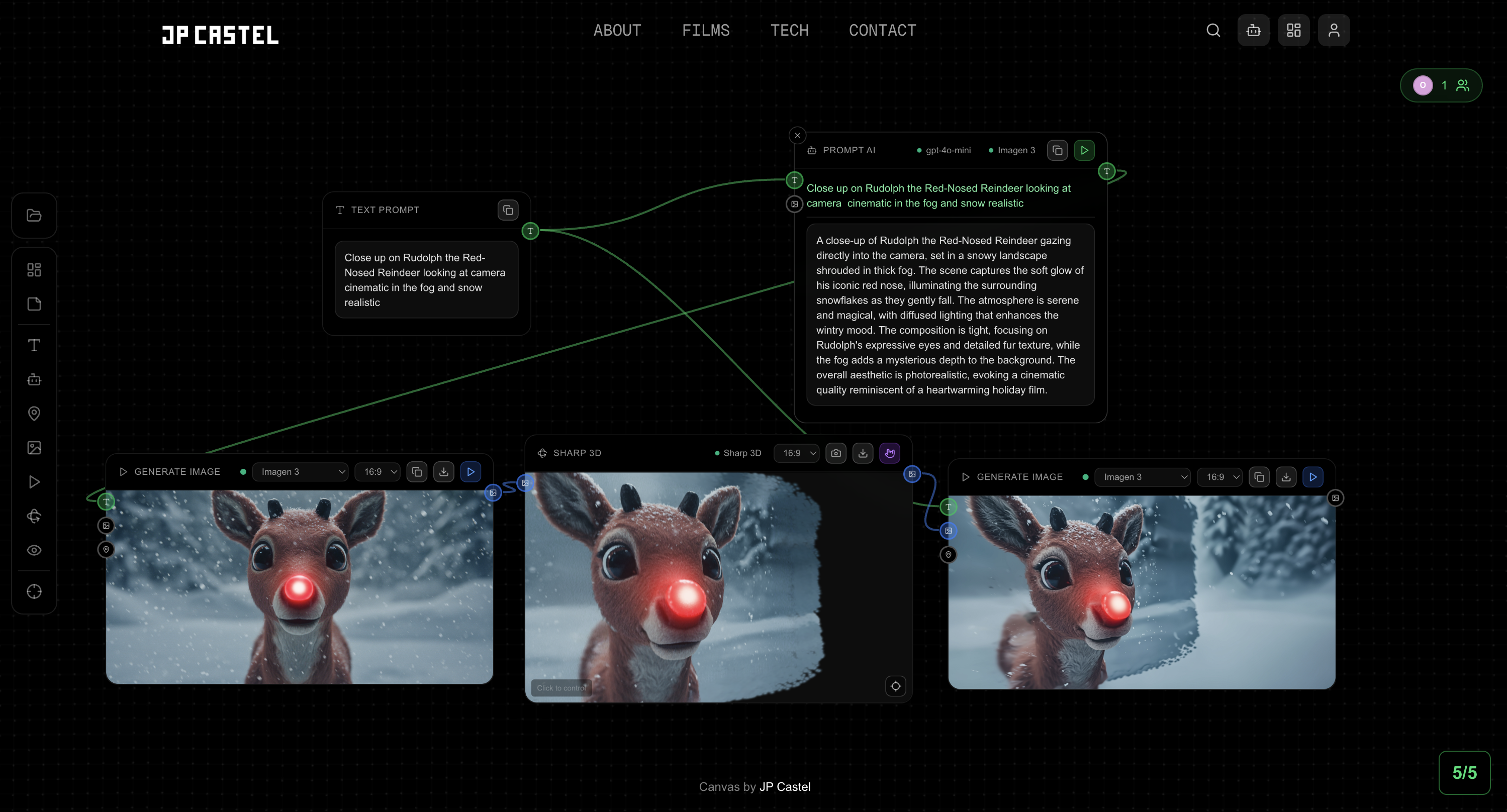This screenshot has height=812, width=1507.
Task: Open the 16:9 dropdown on right Generate Image node
Action: (1219, 477)
